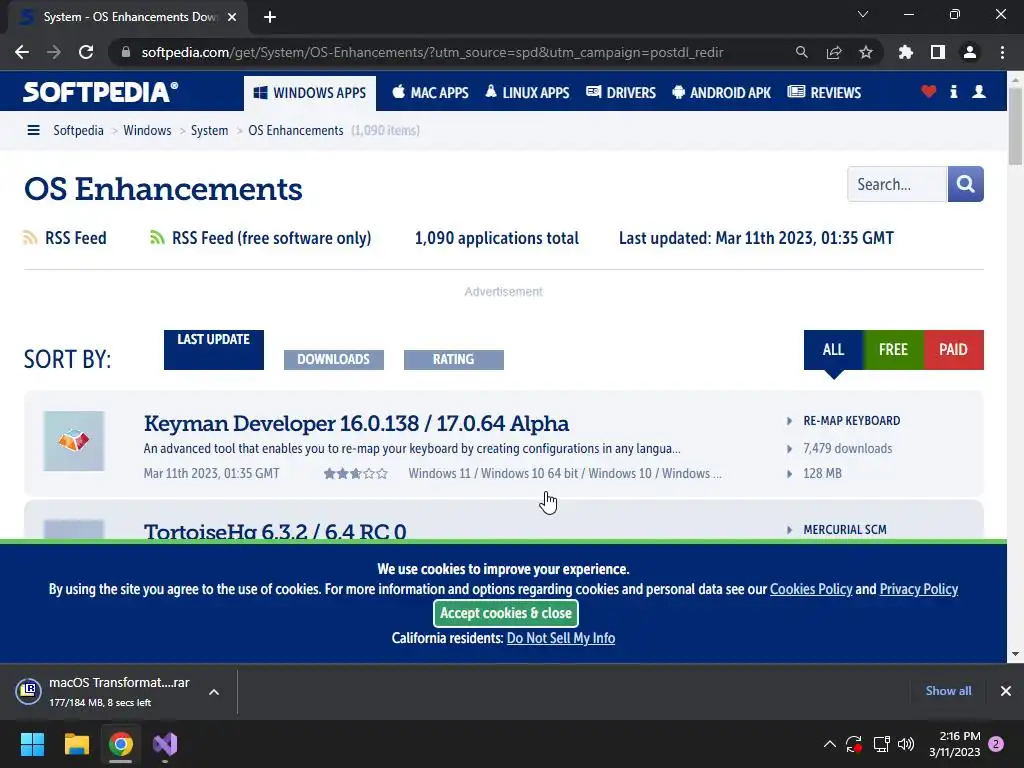Viewport: 1024px width, 768px height.
Task: Switch to the Linux Apps section
Action: (x=527, y=93)
